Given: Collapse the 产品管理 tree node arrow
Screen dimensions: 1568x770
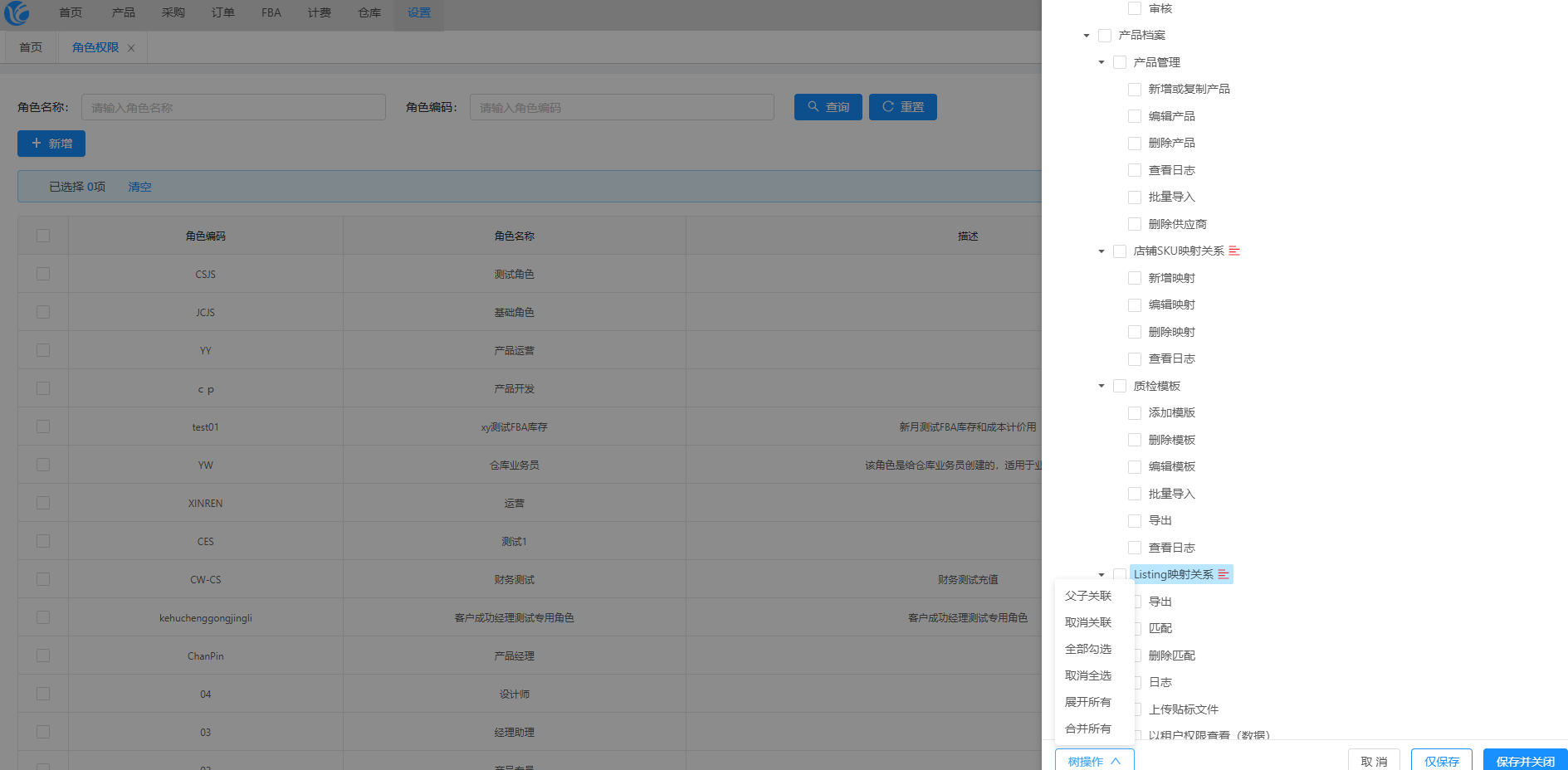Looking at the screenshot, I should click(x=1102, y=62).
